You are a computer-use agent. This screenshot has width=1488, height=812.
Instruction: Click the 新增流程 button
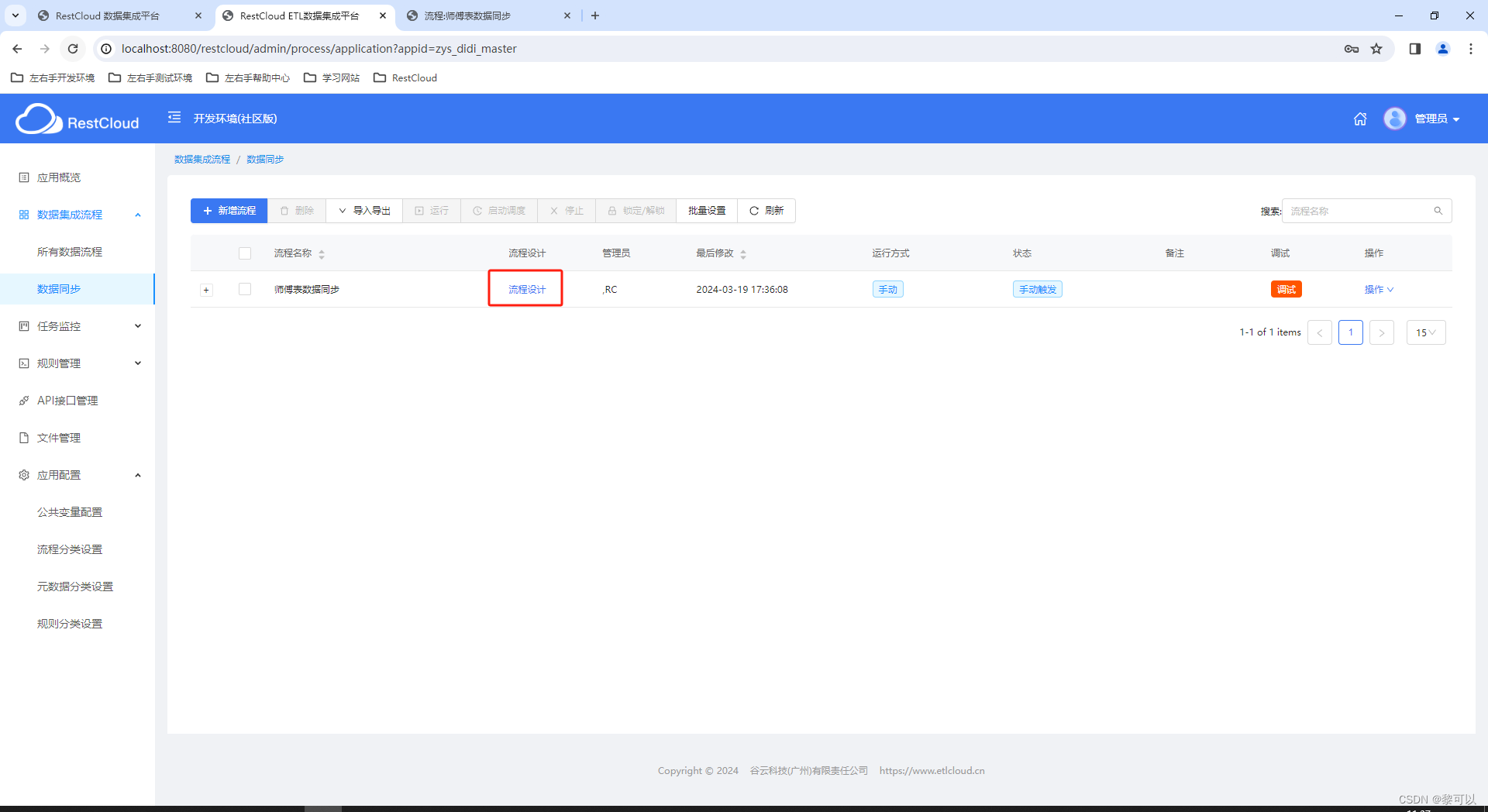[228, 210]
